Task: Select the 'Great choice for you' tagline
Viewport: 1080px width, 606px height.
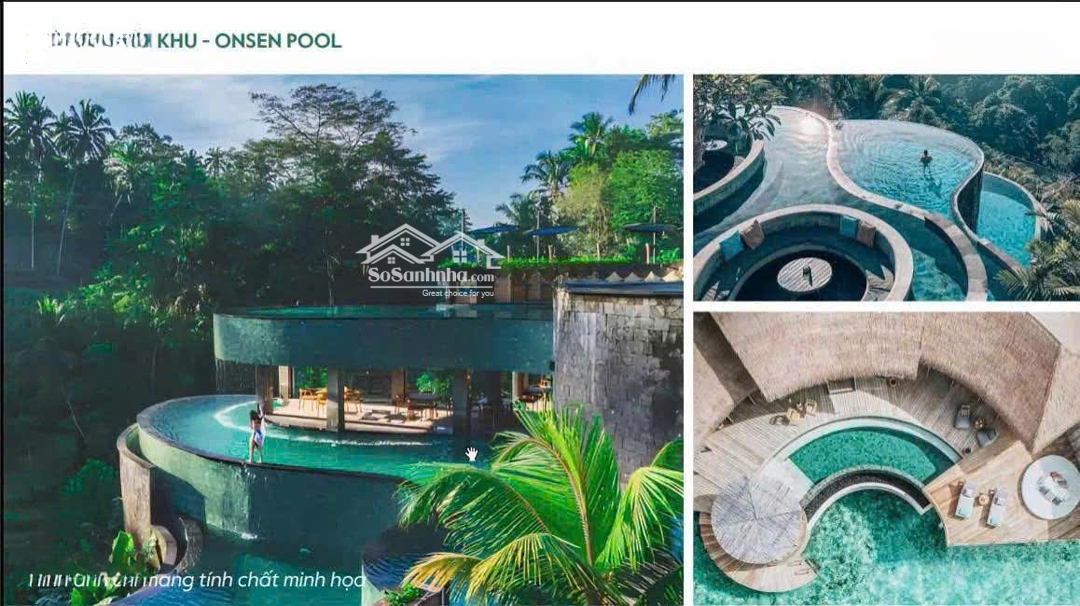Action: coord(458,293)
